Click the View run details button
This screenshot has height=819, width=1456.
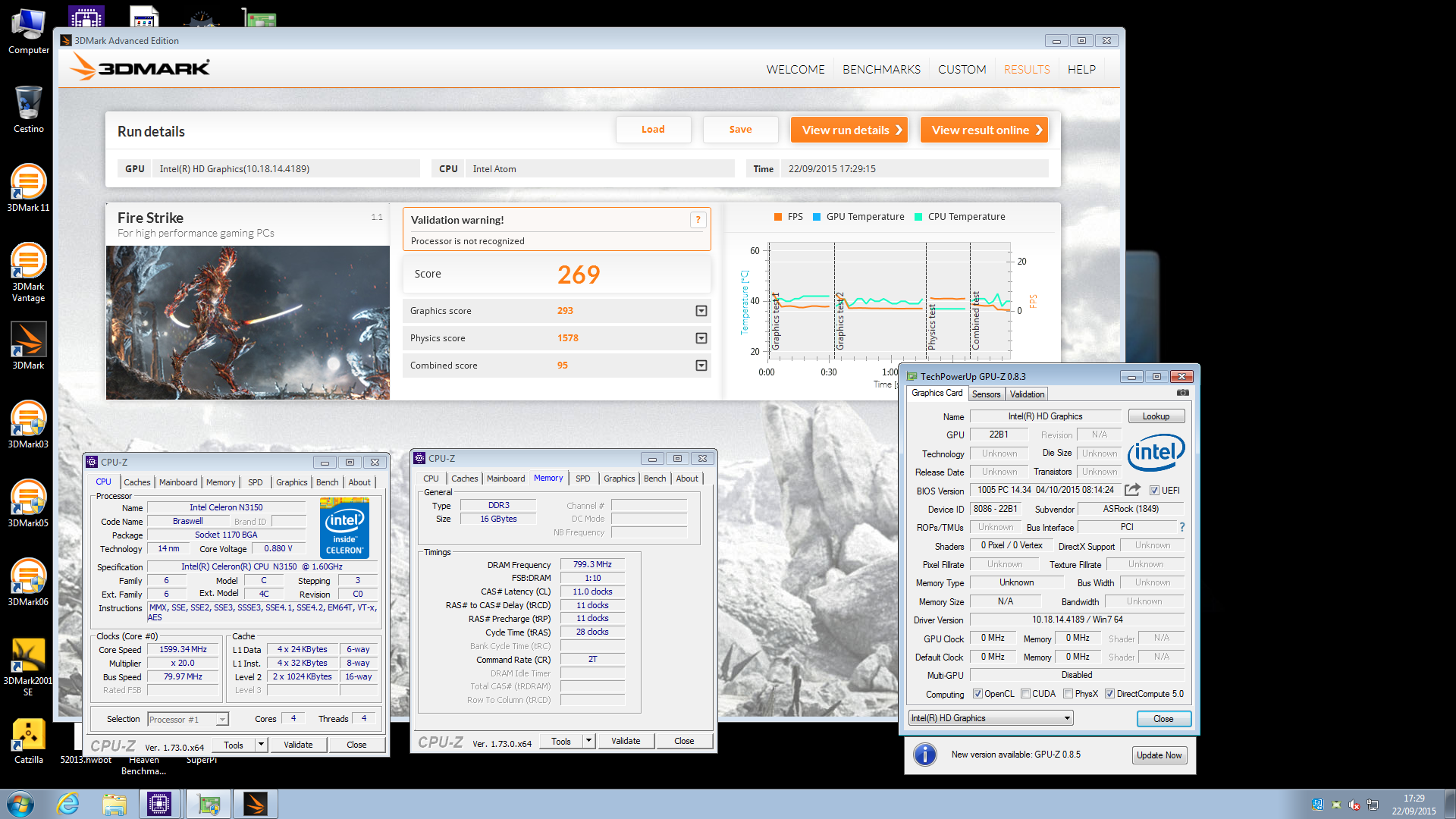[x=849, y=130]
